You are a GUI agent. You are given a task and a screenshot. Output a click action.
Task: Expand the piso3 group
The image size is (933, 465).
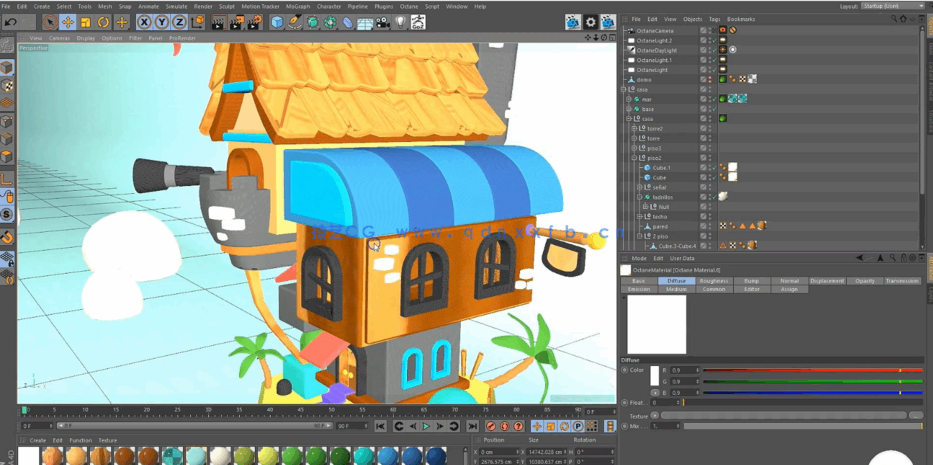[x=634, y=148]
